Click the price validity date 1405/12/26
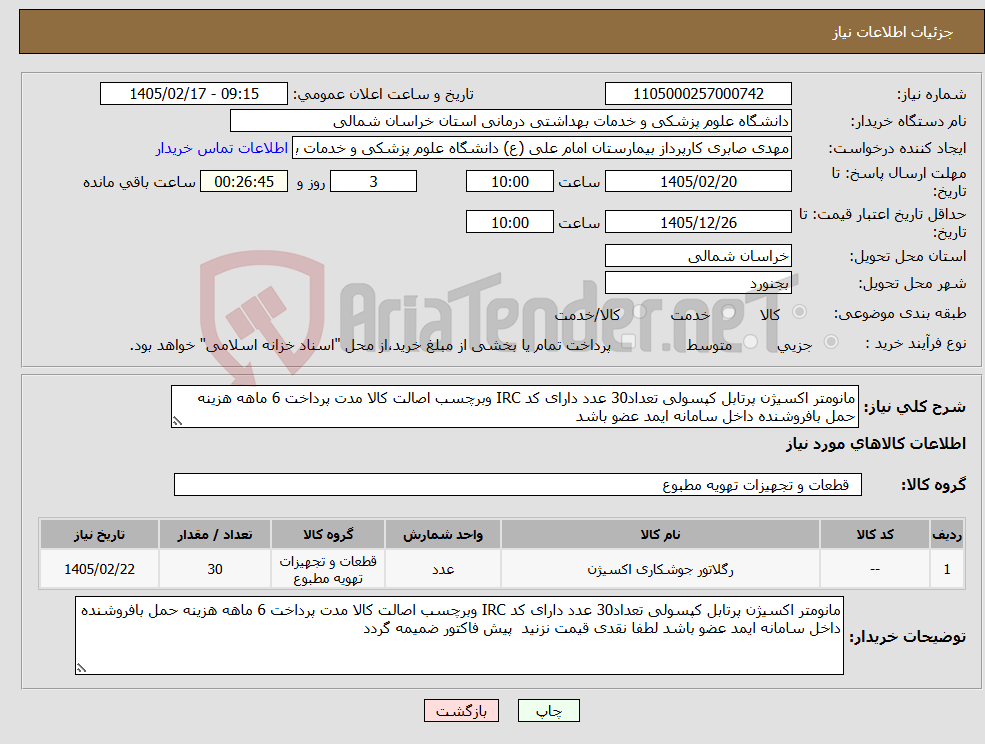Viewport: 985px width, 744px height. [698, 222]
